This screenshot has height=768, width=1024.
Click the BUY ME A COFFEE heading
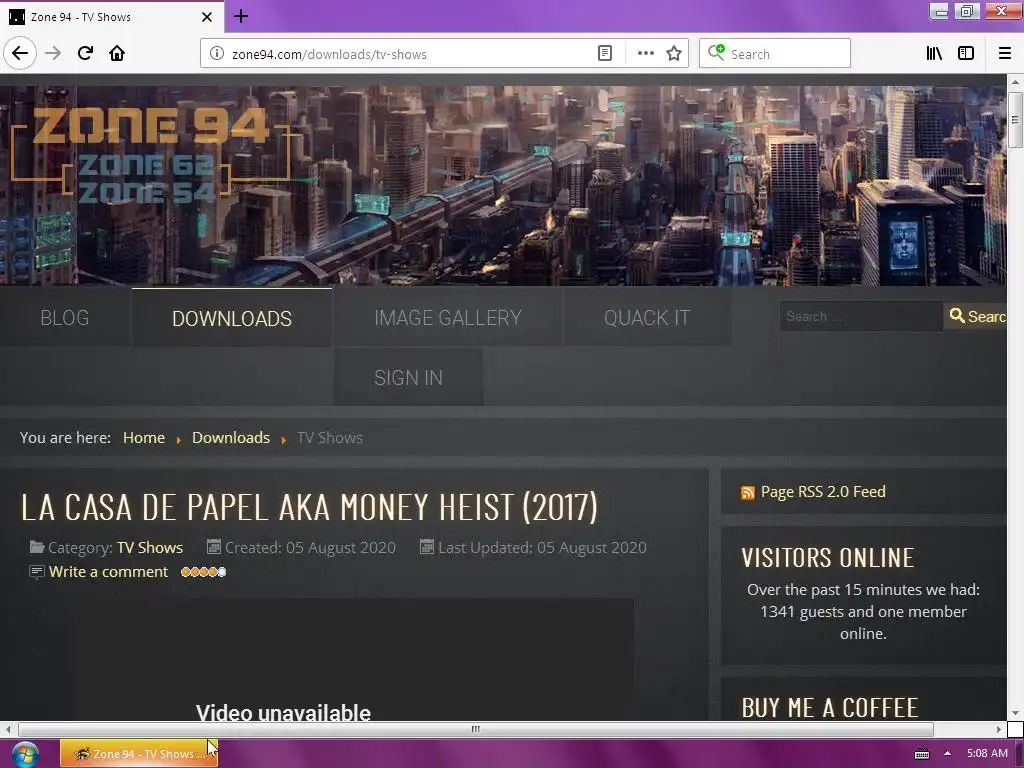tap(829, 708)
